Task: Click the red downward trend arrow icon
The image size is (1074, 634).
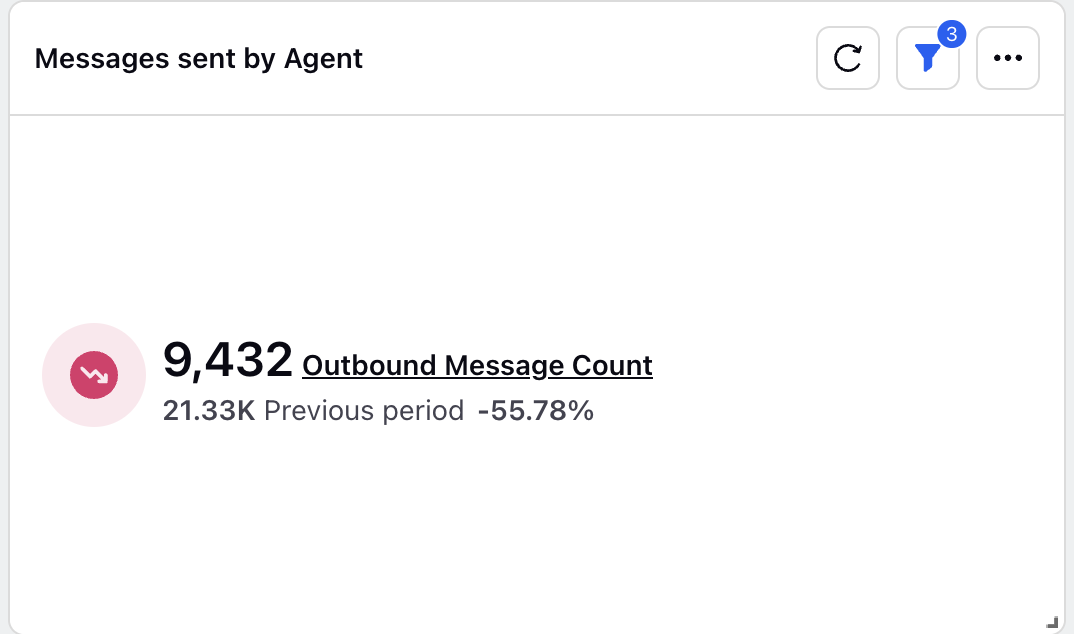Action: [x=94, y=375]
